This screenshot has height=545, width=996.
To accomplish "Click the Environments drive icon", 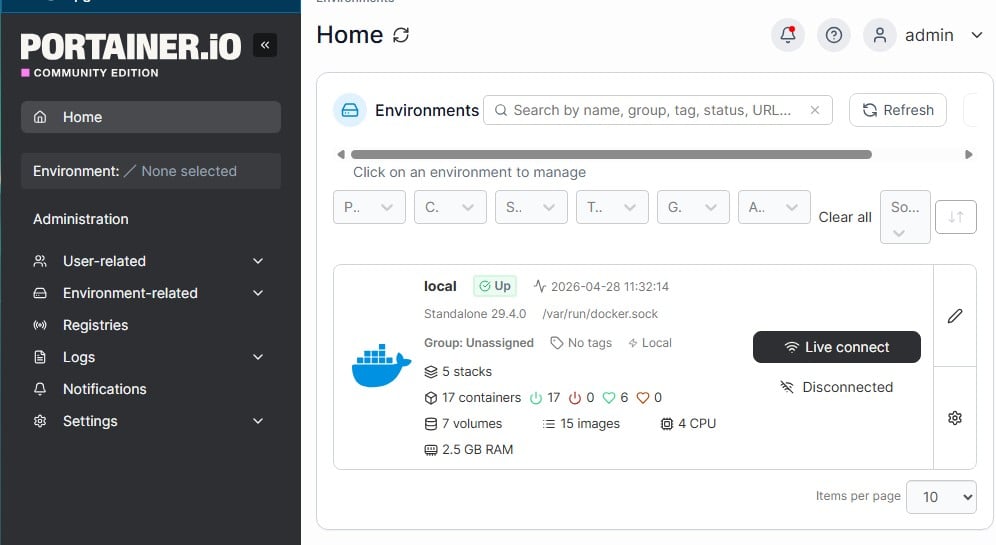I will point(350,110).
